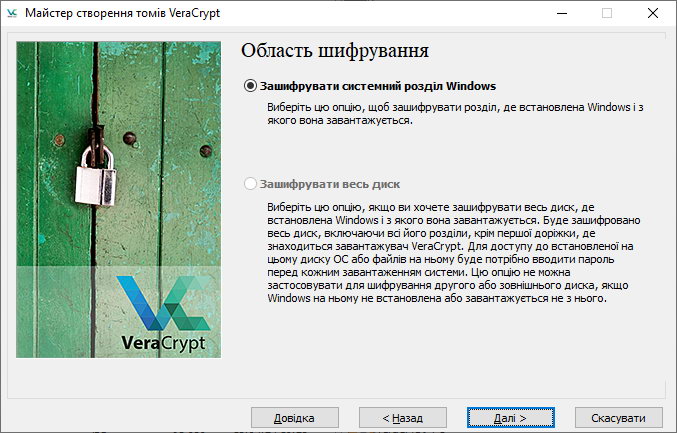Close the VeraCrypt wizard window
677x433 pixels.
tap(652, 13)
